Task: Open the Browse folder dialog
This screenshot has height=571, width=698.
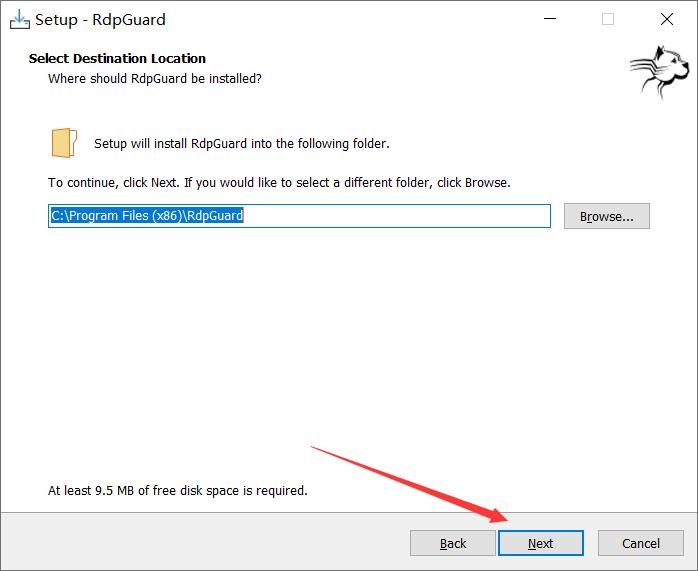Action: pyautogui.click(x=606, y=216)
